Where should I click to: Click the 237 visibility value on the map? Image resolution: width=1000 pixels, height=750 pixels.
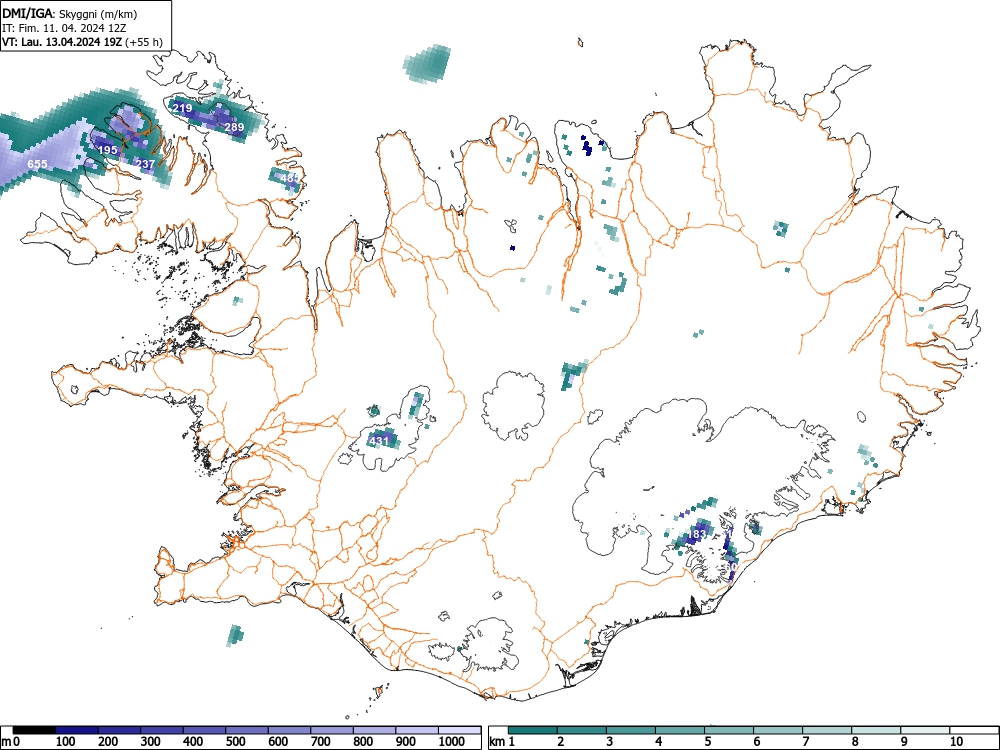(x=145, y=164)
